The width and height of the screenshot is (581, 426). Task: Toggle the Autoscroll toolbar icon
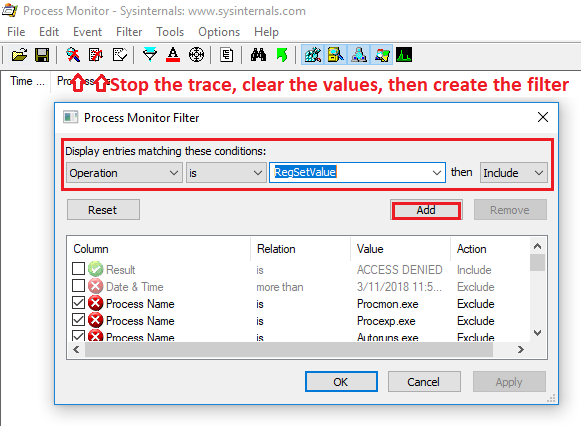pyautogui.click(x=96, y=55)
